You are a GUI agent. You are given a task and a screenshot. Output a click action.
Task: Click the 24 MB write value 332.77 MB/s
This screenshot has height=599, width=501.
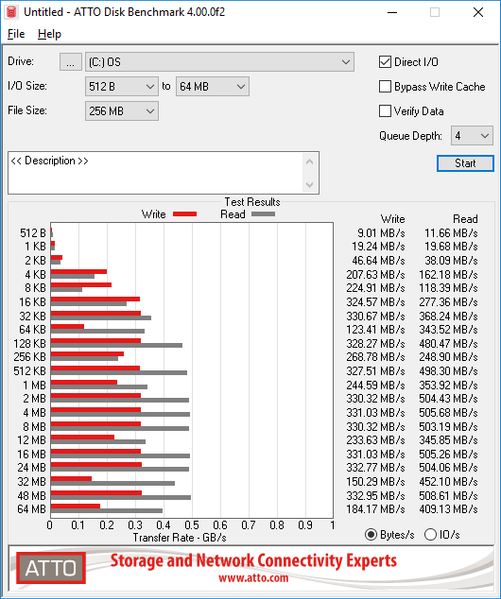(376, 468)
